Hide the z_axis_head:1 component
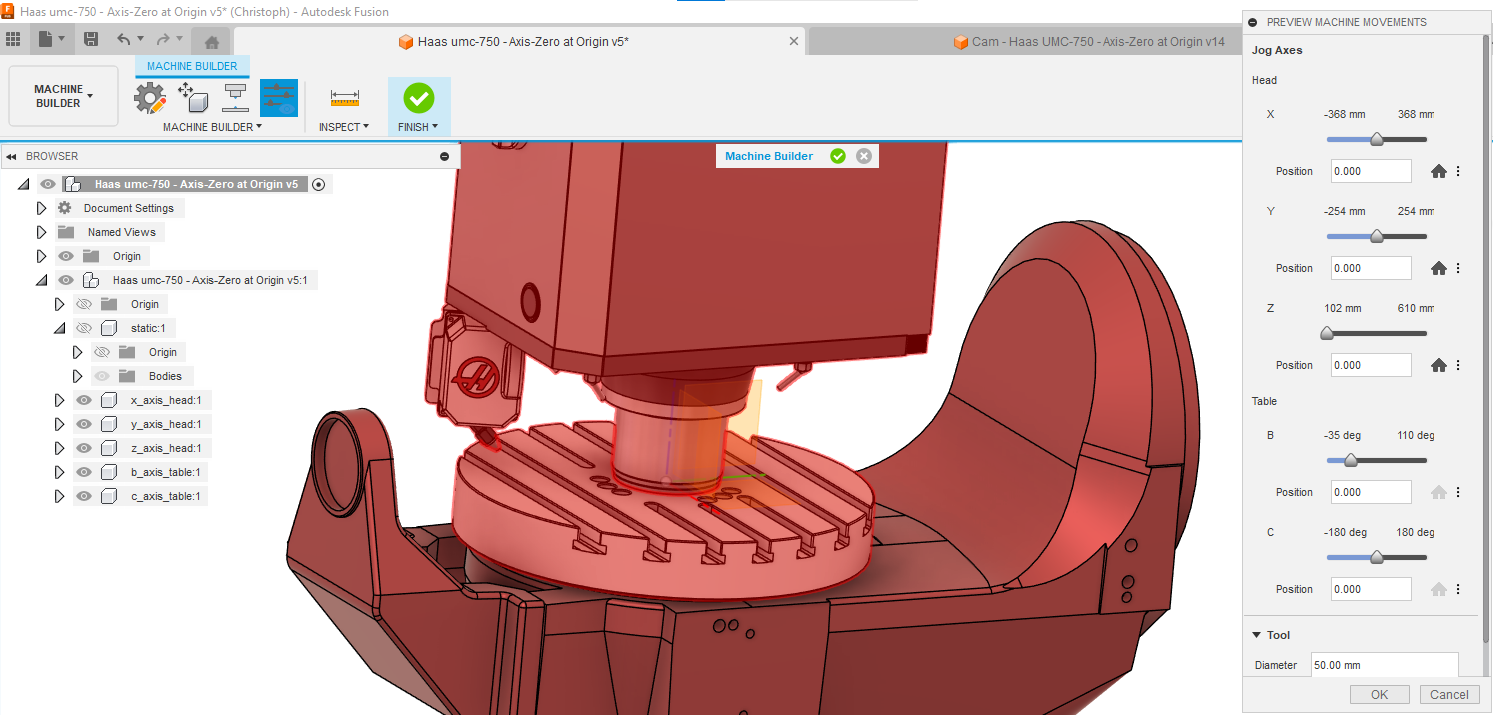This screenshot has width=1493, height=715. pos(84,448)
